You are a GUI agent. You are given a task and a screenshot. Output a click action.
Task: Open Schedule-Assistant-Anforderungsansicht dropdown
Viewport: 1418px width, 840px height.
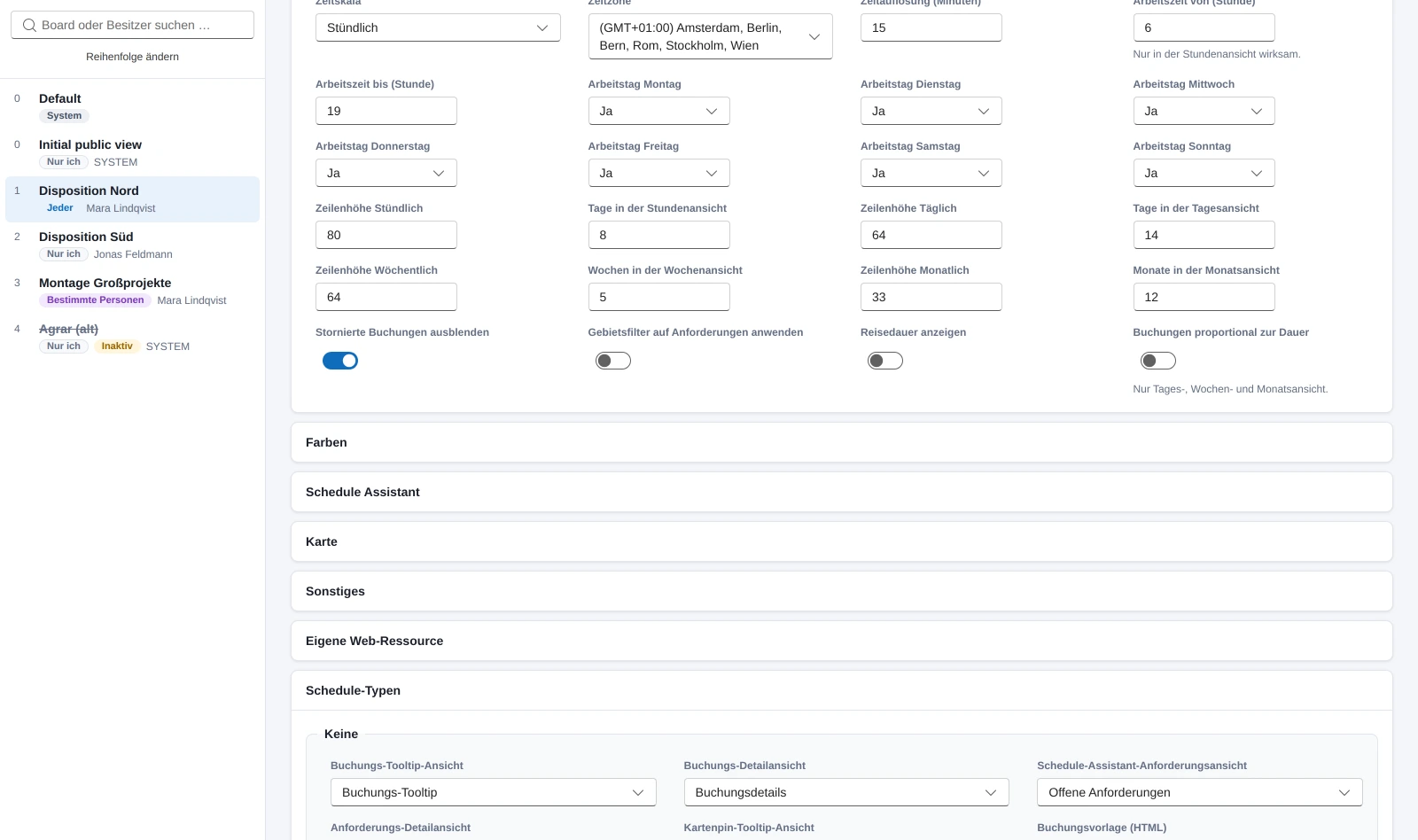(x=1199, y=792)
